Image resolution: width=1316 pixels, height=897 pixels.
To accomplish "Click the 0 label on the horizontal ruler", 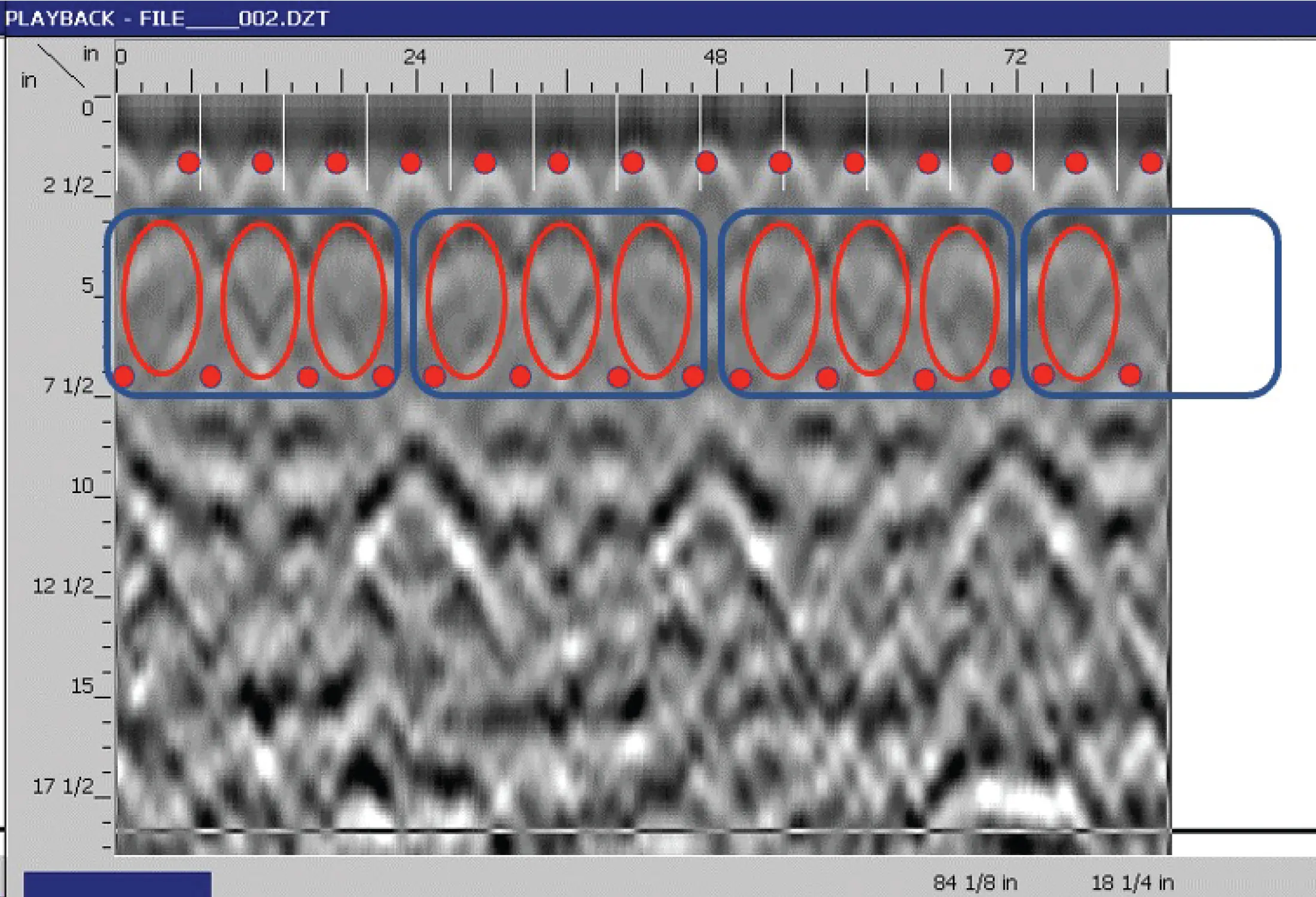I will pos(121,56).
